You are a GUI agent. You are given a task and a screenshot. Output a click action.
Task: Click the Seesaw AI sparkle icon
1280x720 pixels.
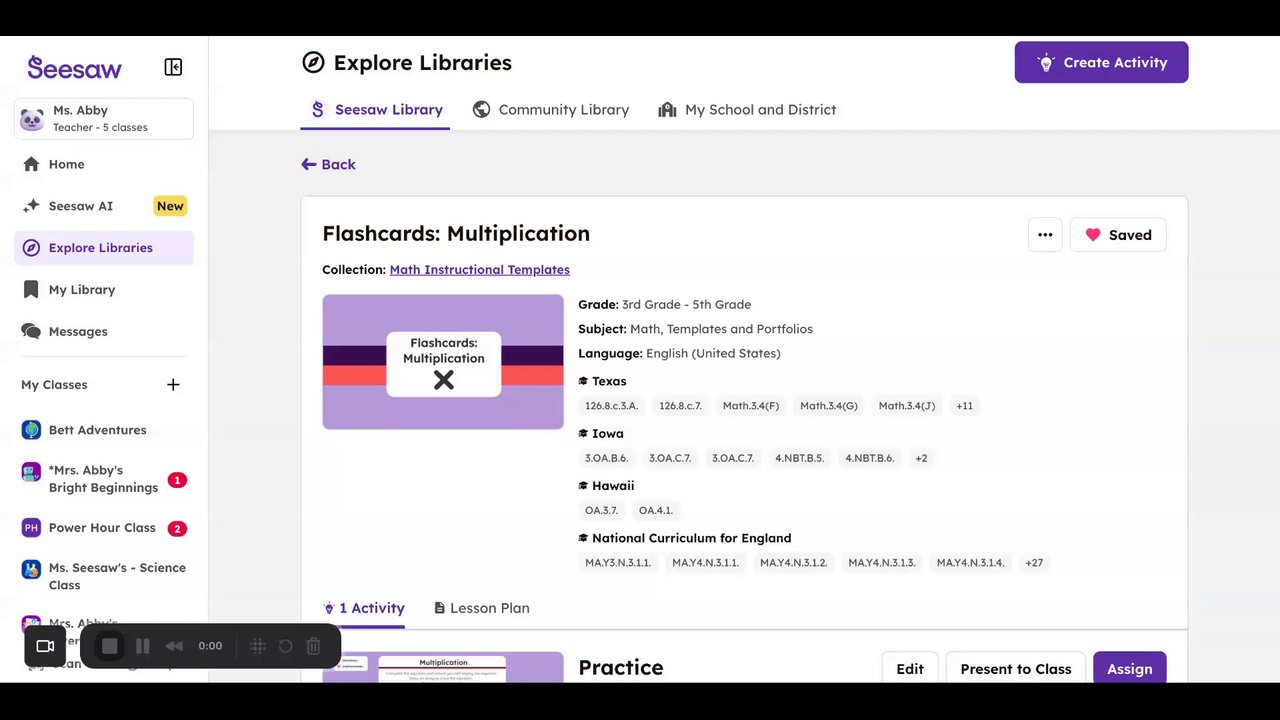click(31, 206)
